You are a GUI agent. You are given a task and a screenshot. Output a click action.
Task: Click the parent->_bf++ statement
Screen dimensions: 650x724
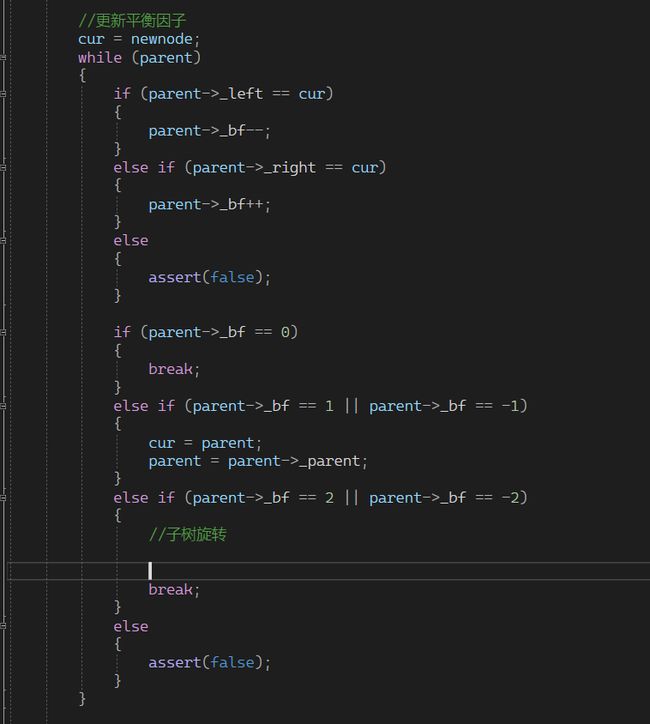coord(209,204)
